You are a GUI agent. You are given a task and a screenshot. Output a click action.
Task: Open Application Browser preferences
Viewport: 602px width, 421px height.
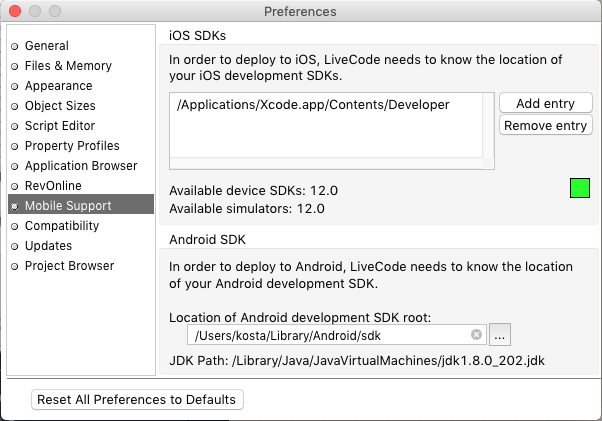click(81, 166)
